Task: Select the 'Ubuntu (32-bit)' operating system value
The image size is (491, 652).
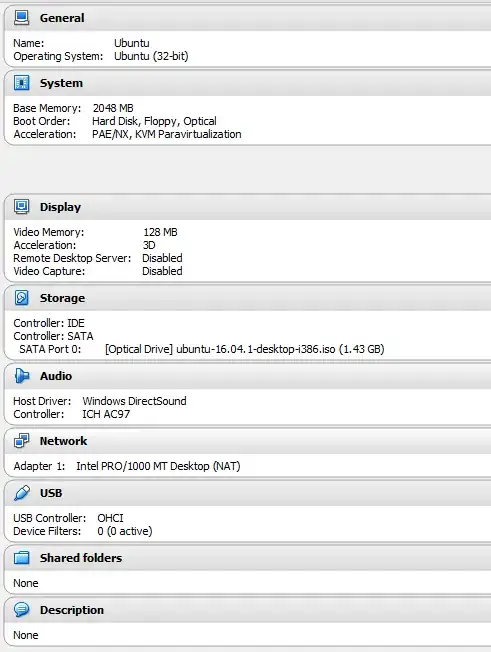Action: click(x=151, y=56)
